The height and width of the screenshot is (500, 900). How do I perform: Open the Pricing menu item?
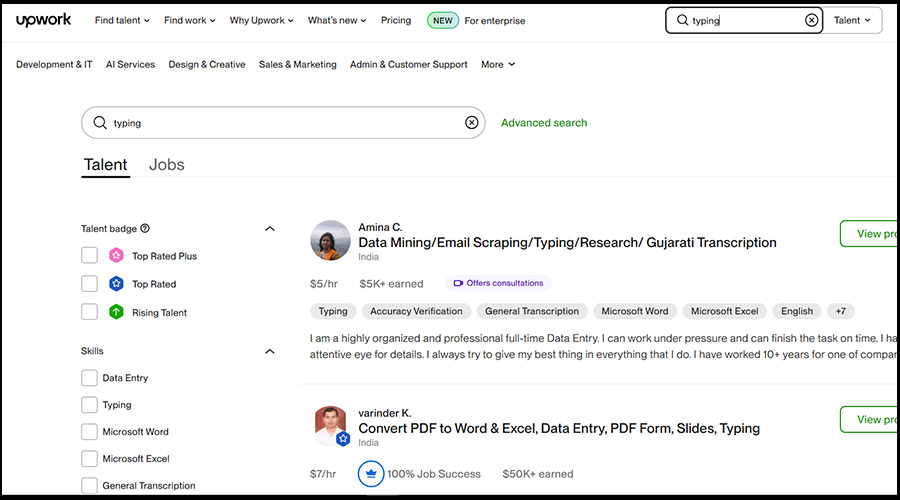pyautogui.click(x=396, y=20)
